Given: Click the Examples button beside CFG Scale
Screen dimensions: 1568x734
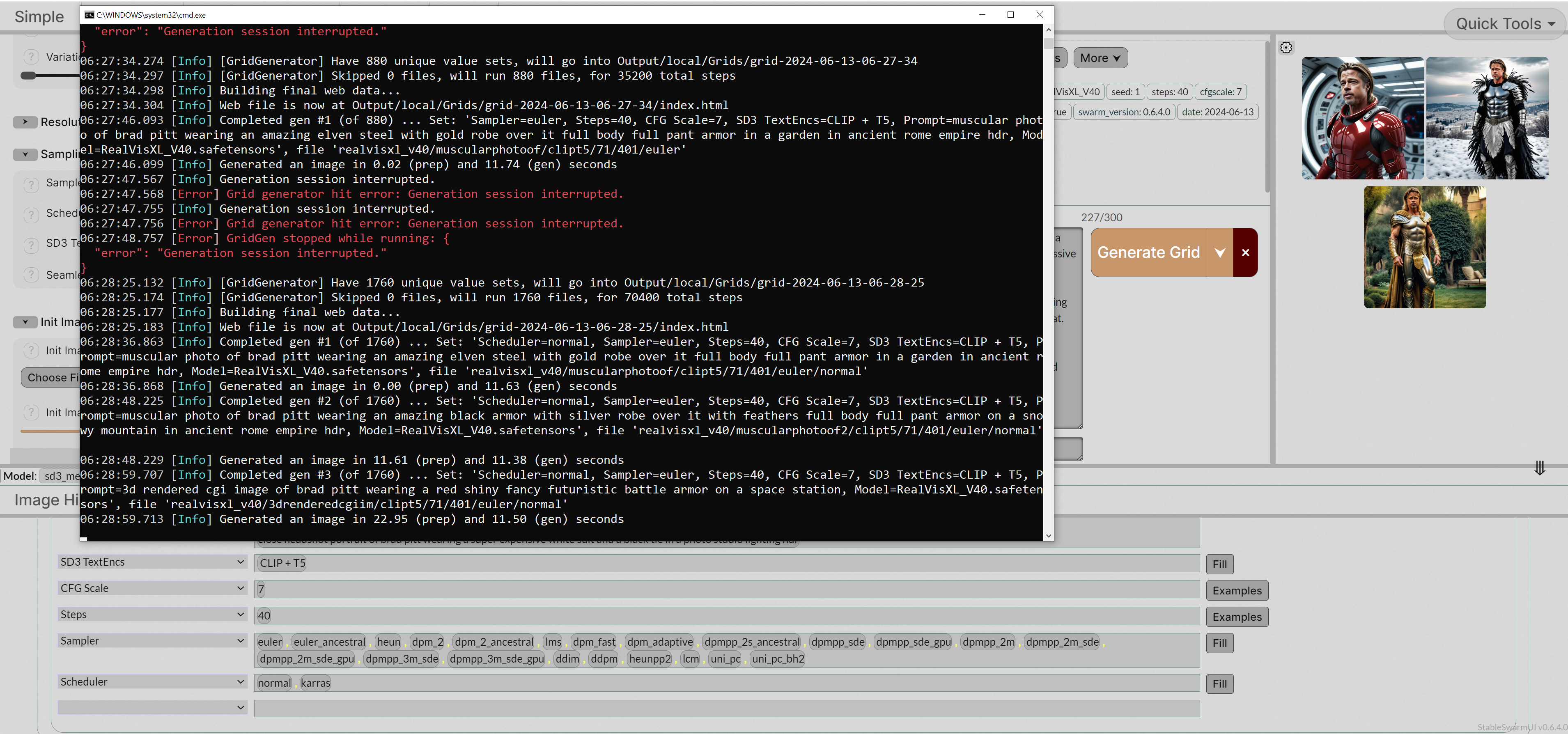Looking at the screenshot, I should pyautogui.click(x=1237, y=590).
